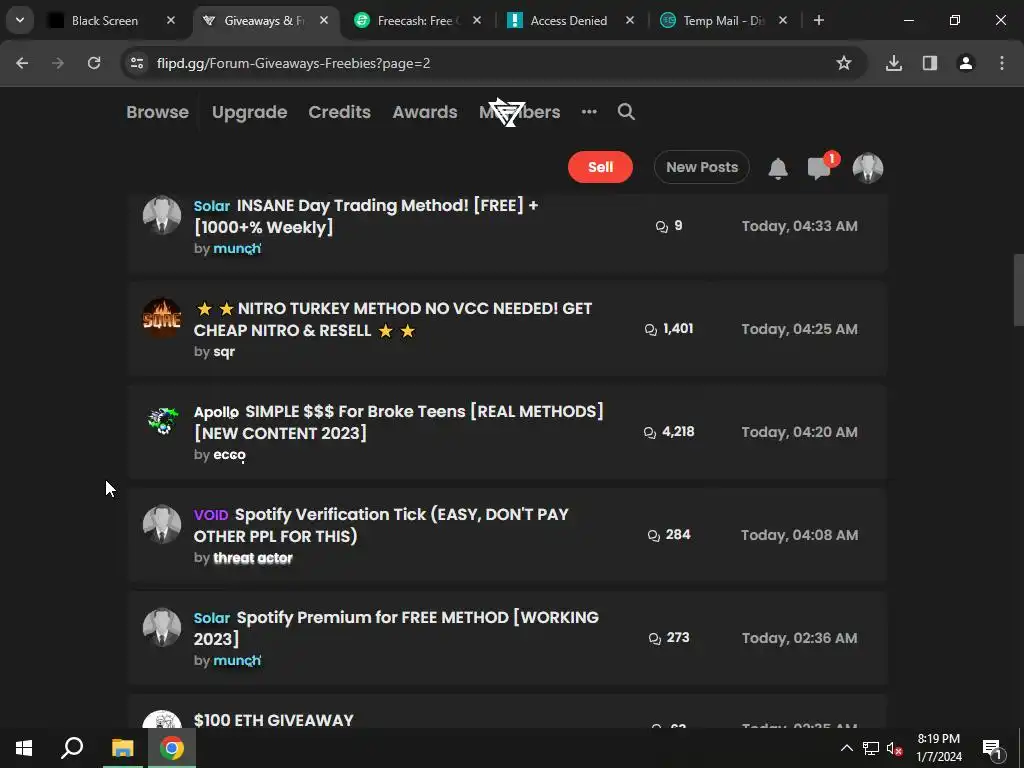Open muted volume icon in tray
This screenshot has height=768, width=1024.
(x=894, y=748)
